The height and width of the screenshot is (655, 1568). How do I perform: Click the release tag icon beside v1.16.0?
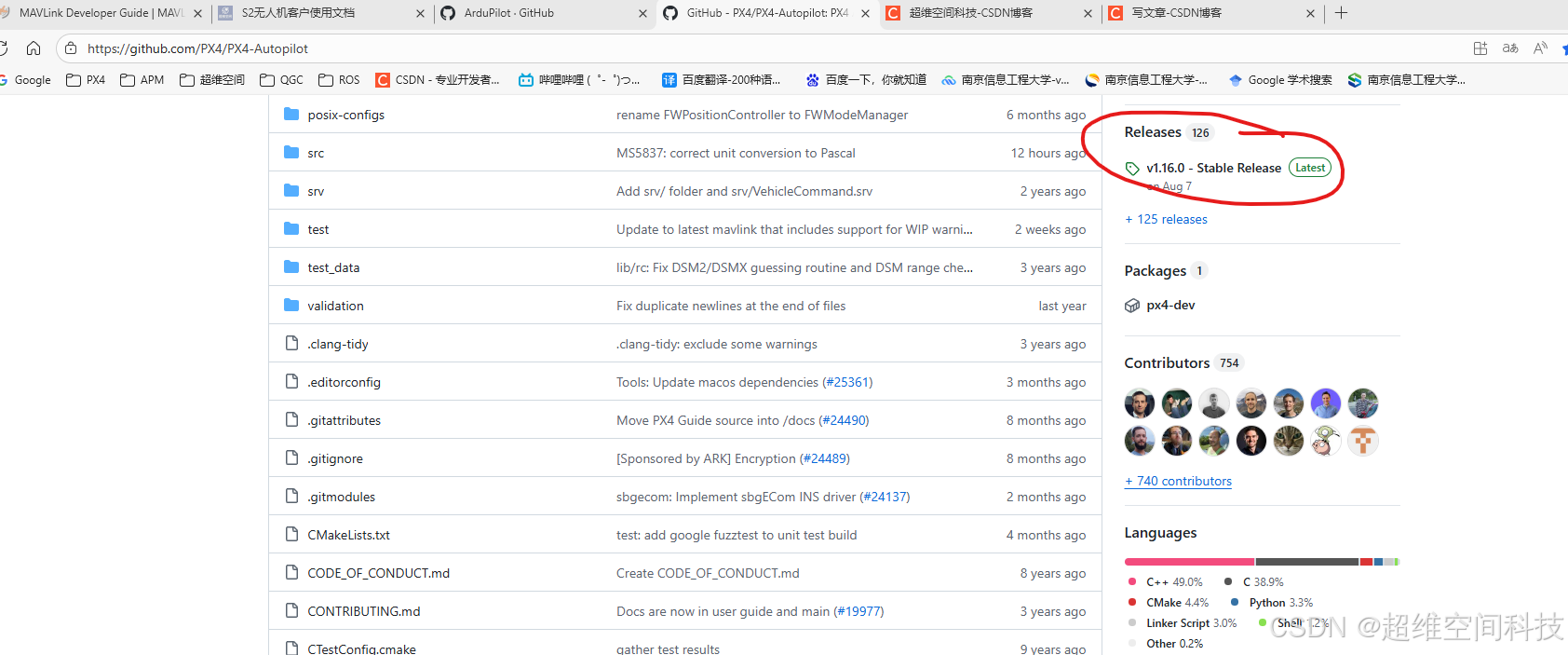click(x=1132, y=169)
